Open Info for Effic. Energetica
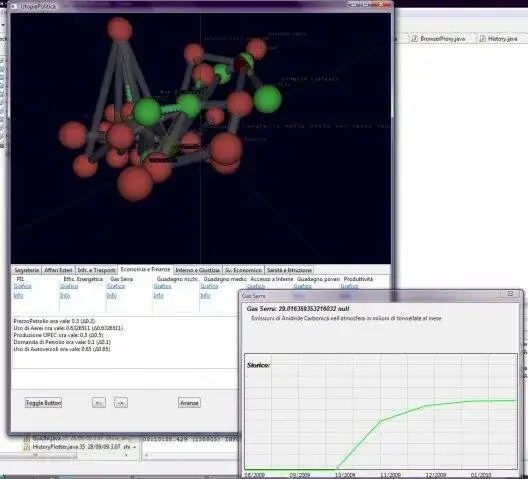 (65, 295)
